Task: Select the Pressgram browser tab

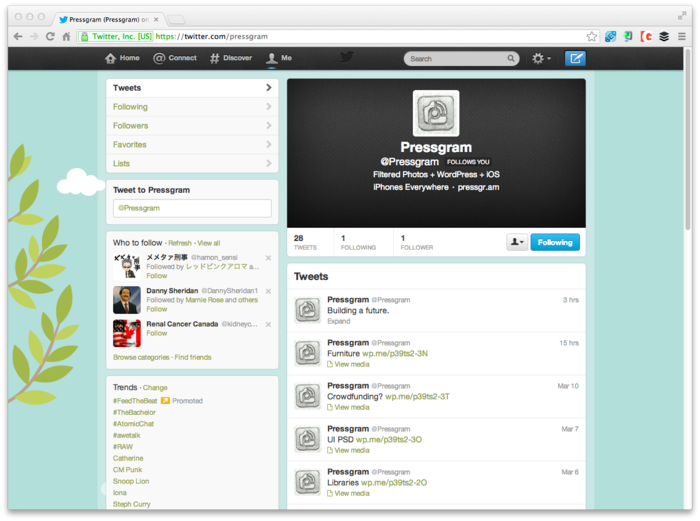Action: click(x=107, y=20)
